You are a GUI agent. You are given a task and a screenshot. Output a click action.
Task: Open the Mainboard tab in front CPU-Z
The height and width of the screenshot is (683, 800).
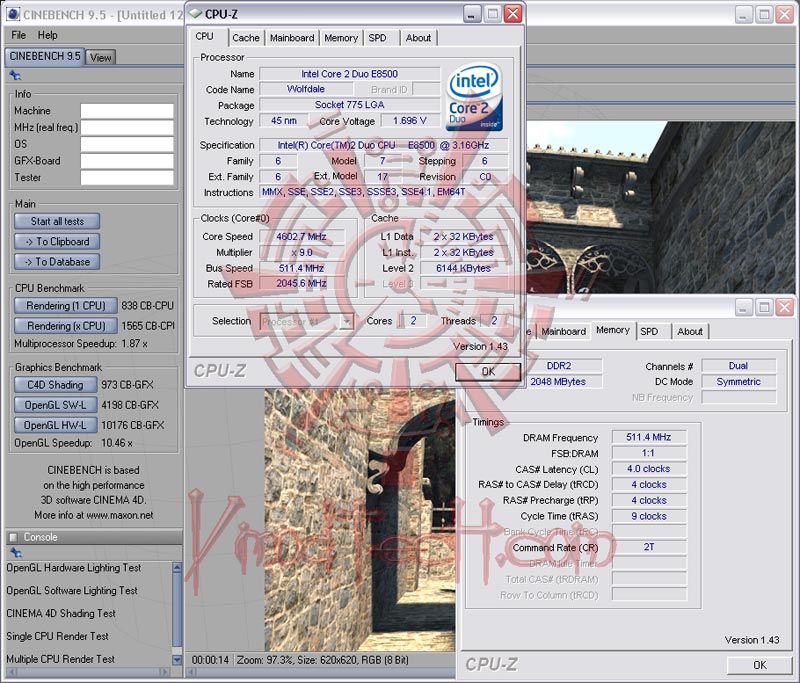pos(292,38)
